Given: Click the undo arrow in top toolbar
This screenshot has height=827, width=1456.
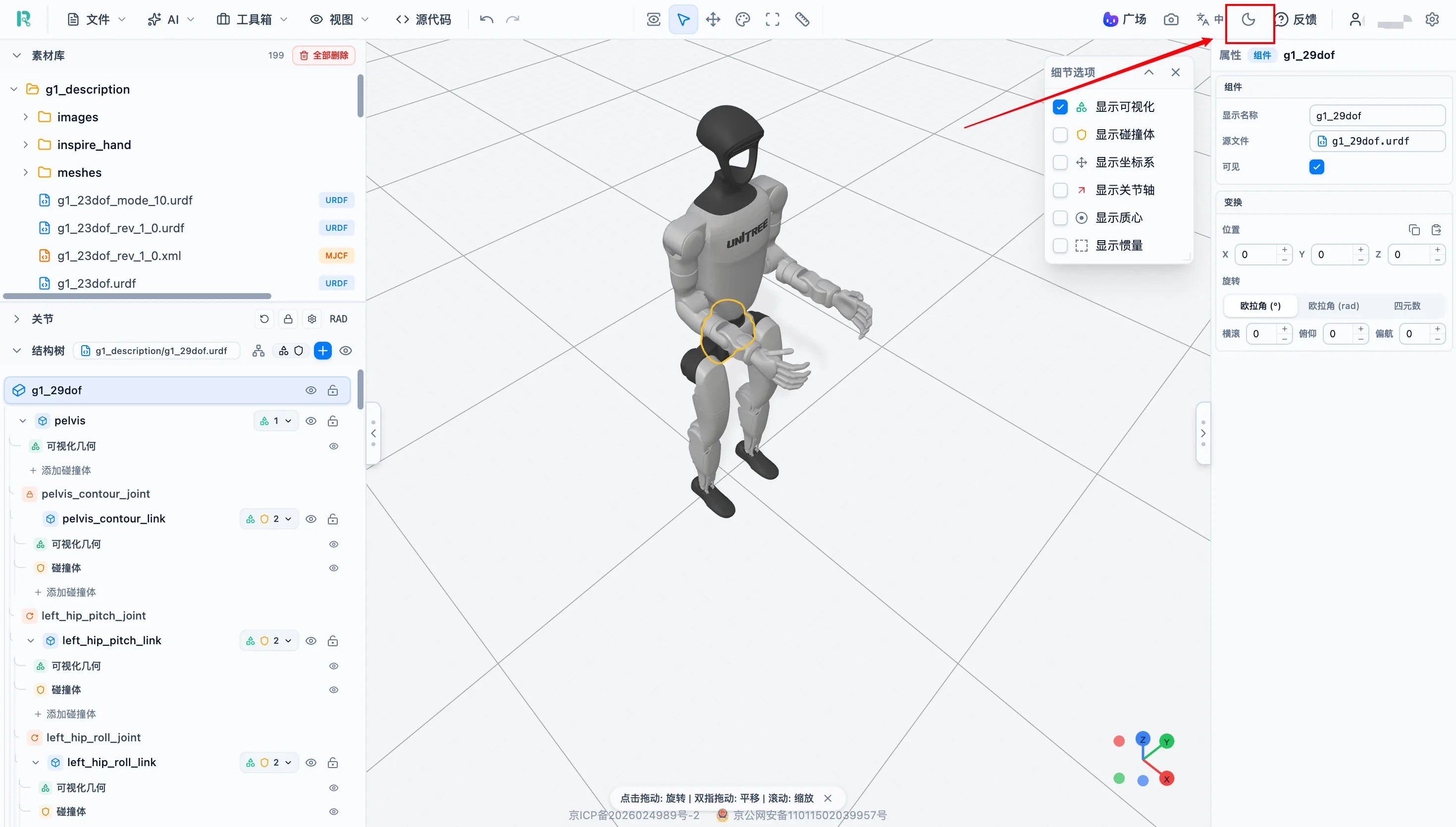Looking at the screenshot, I should pyautogui.click(x=487, y=19).
